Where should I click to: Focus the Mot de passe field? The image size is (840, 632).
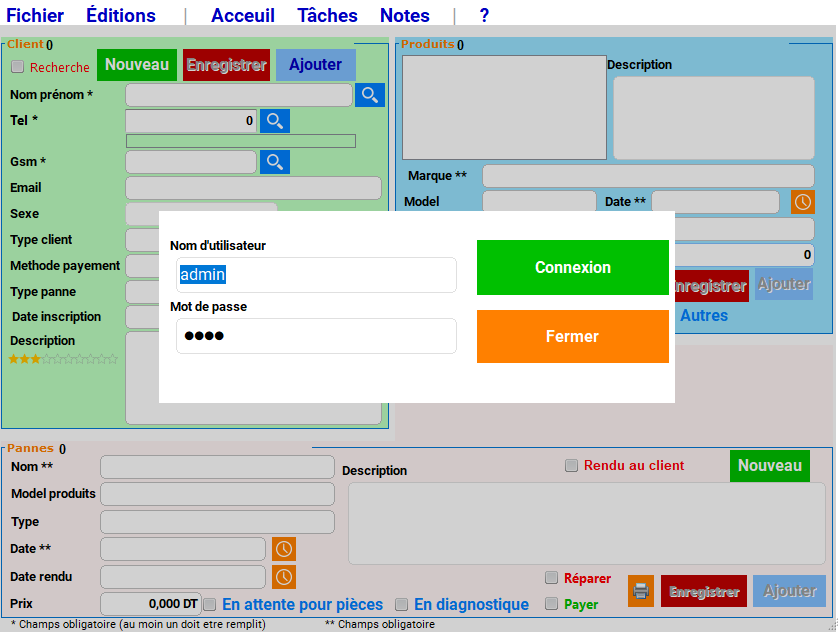(x=316, y=336)
